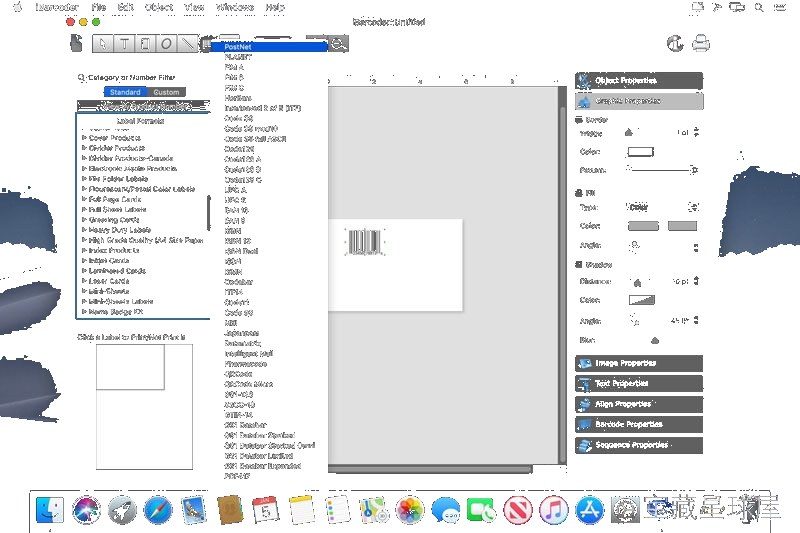Click the shadow Distance stepper arrows
This screenshot has width=800, height=533.
(696, 281)
